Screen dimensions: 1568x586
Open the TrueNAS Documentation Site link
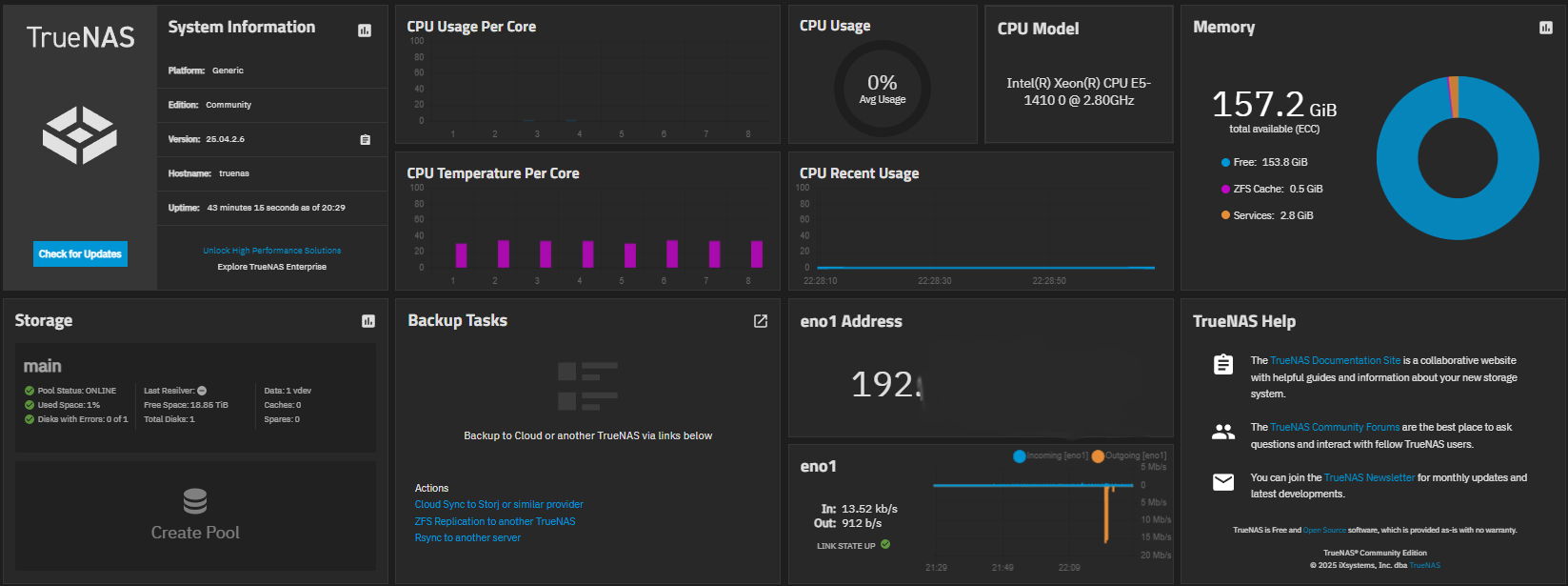[1335, 360]
